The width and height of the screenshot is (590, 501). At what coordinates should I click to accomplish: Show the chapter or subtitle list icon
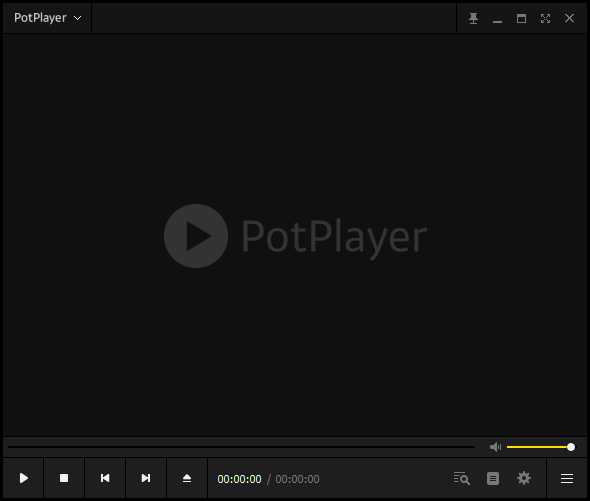(493, 478)
